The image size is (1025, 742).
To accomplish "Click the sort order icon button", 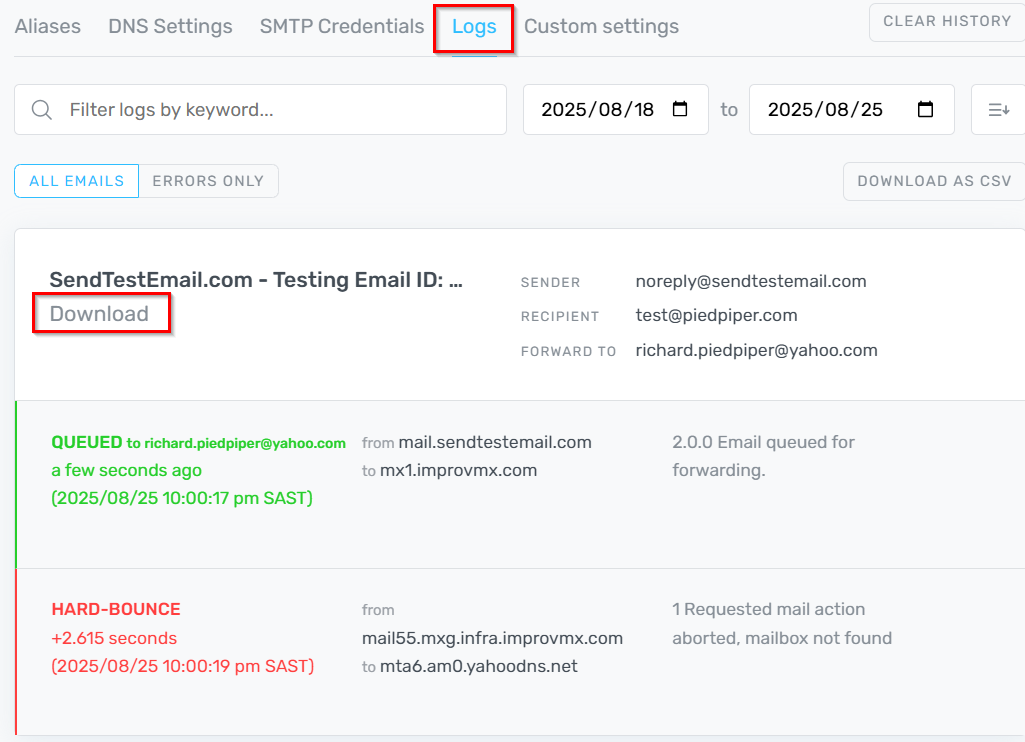I will (x=998, y=110).
